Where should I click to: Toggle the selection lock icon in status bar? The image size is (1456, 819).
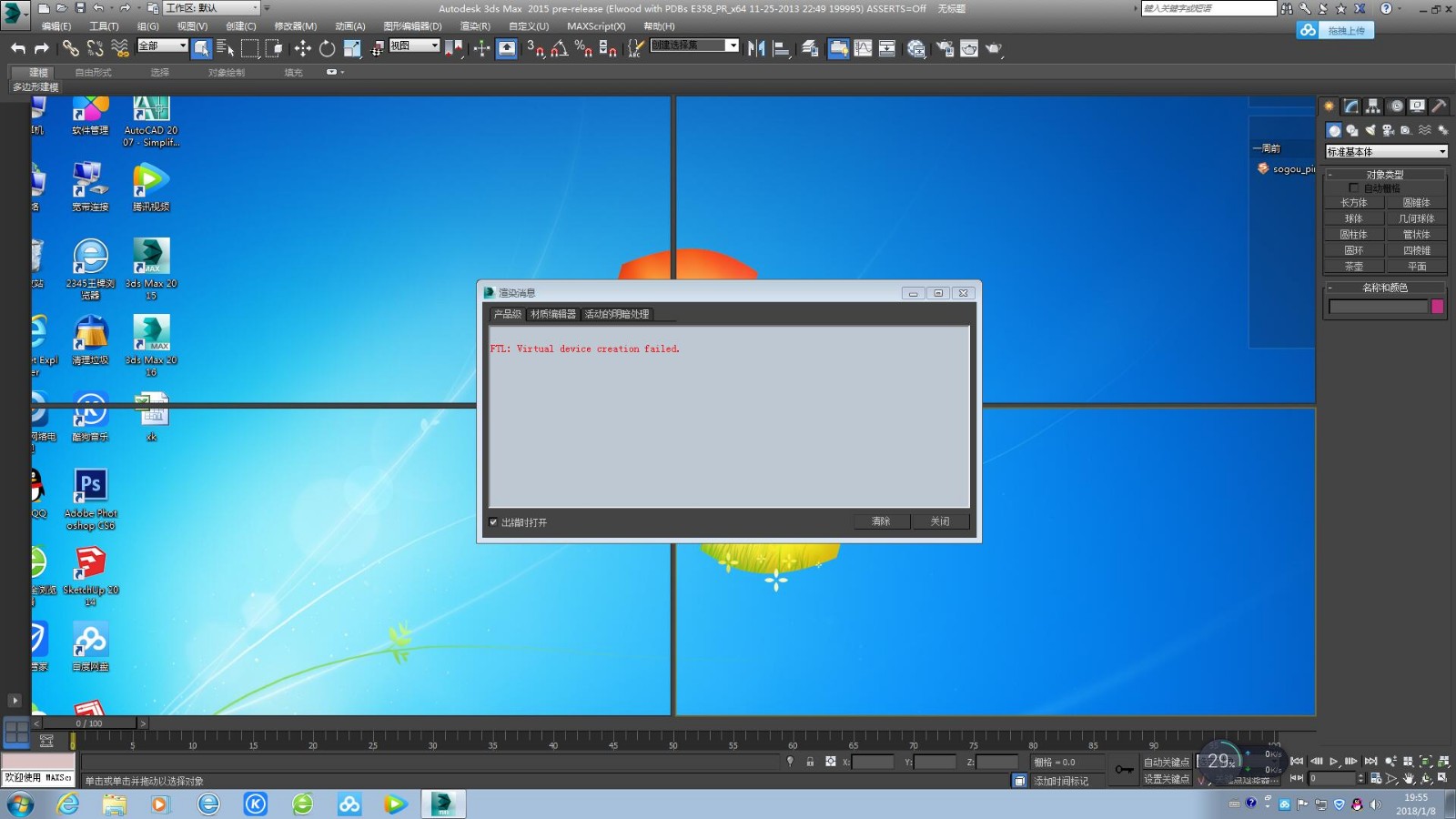[x=810, y=762]
